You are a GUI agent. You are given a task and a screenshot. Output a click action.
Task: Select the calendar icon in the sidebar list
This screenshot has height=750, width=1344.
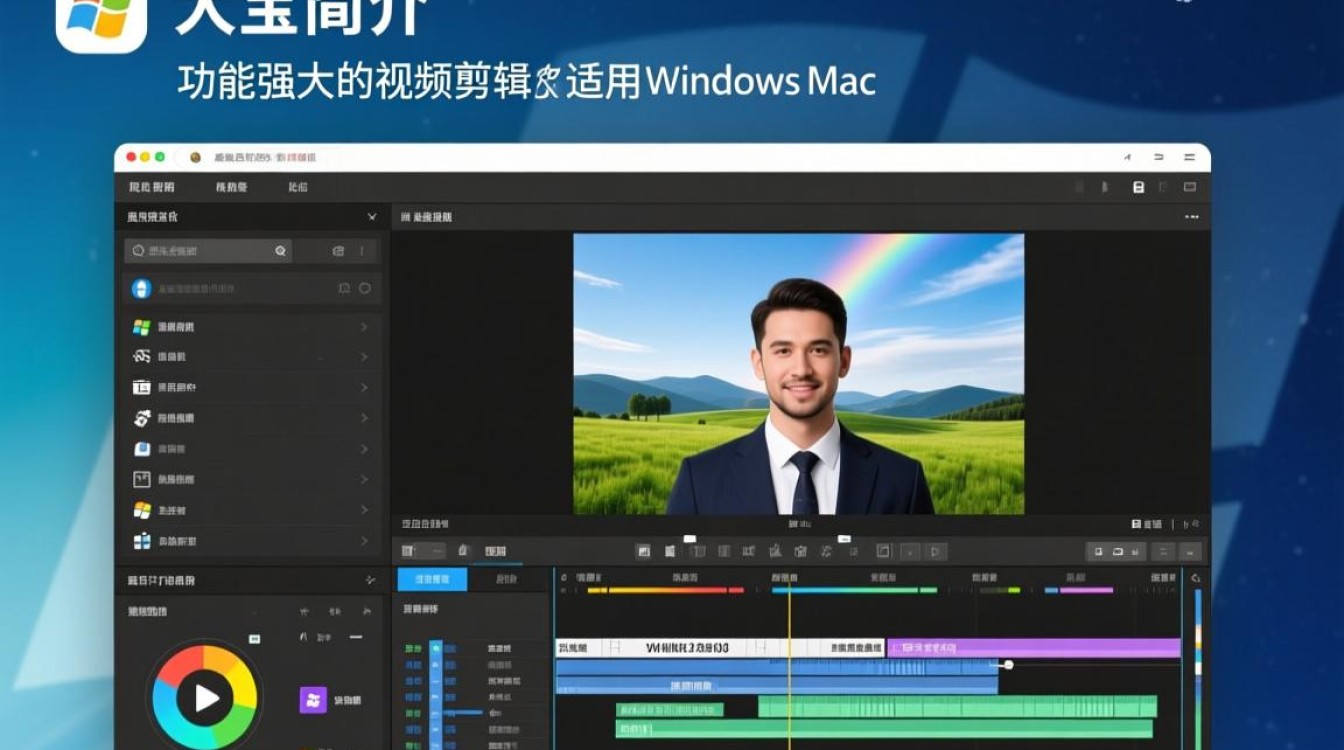click(141, 387)
